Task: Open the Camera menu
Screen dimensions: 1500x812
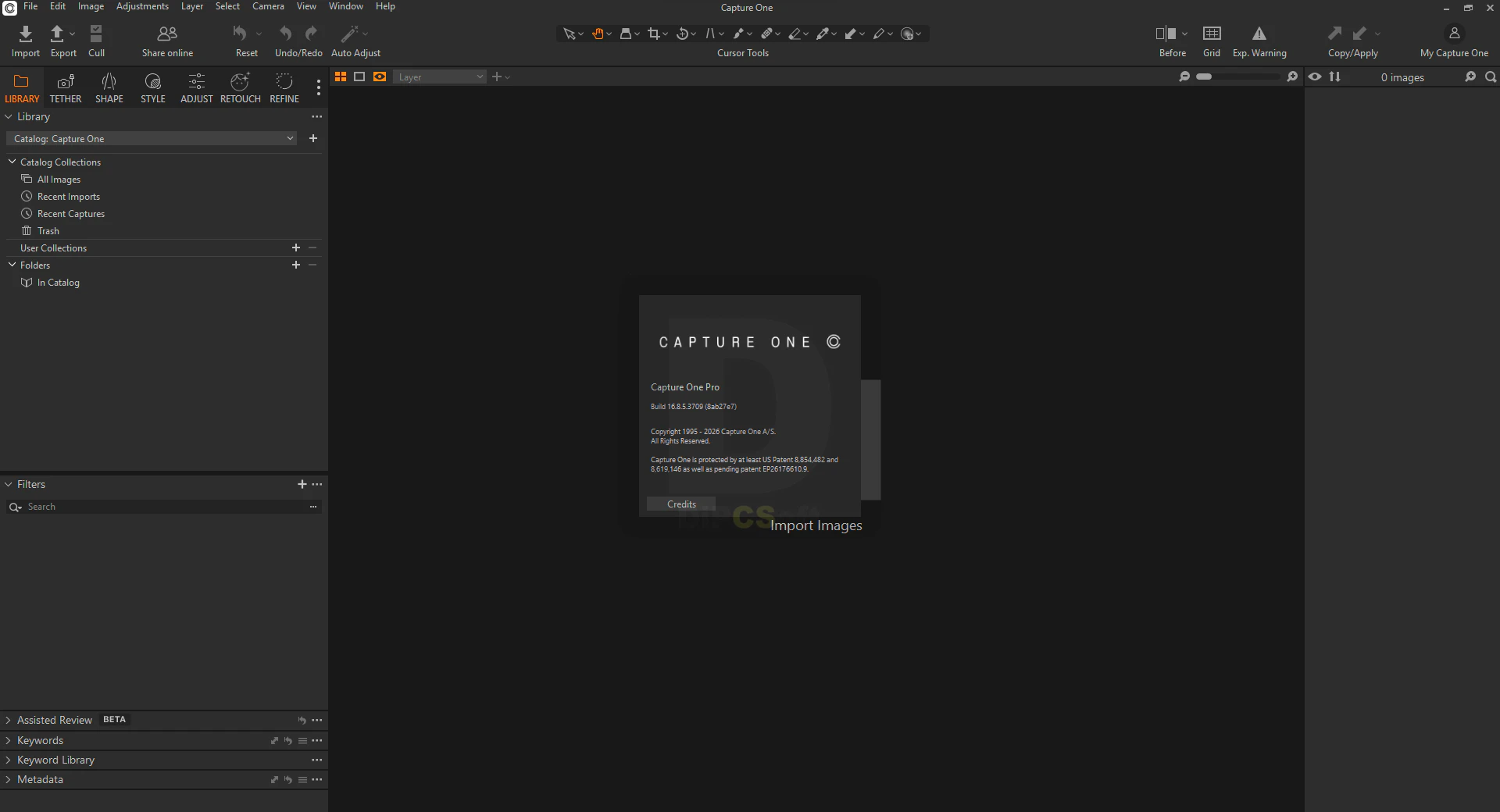Action: (268, 6)
